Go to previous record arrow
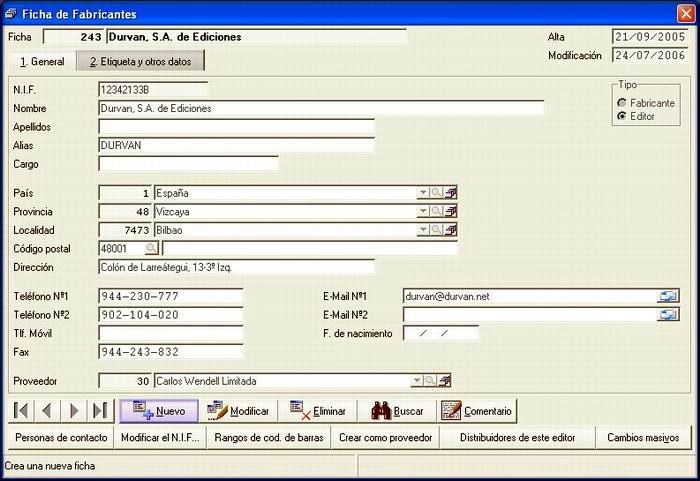The height and width of the screenshot is (481, 700). pyautogui.click(x=47, y=410)
